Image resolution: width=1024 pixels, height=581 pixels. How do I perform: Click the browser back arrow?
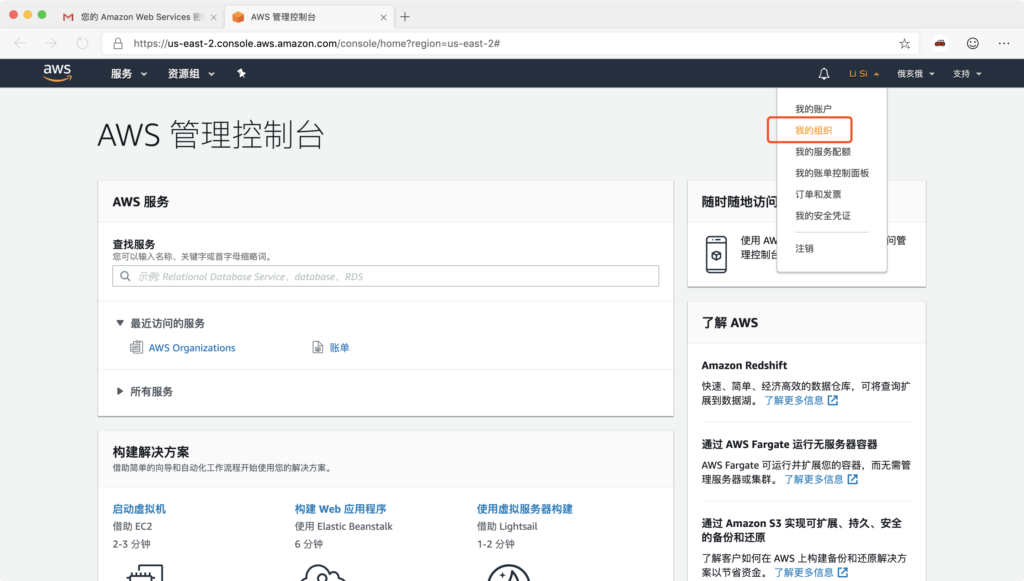click(20, 43)
